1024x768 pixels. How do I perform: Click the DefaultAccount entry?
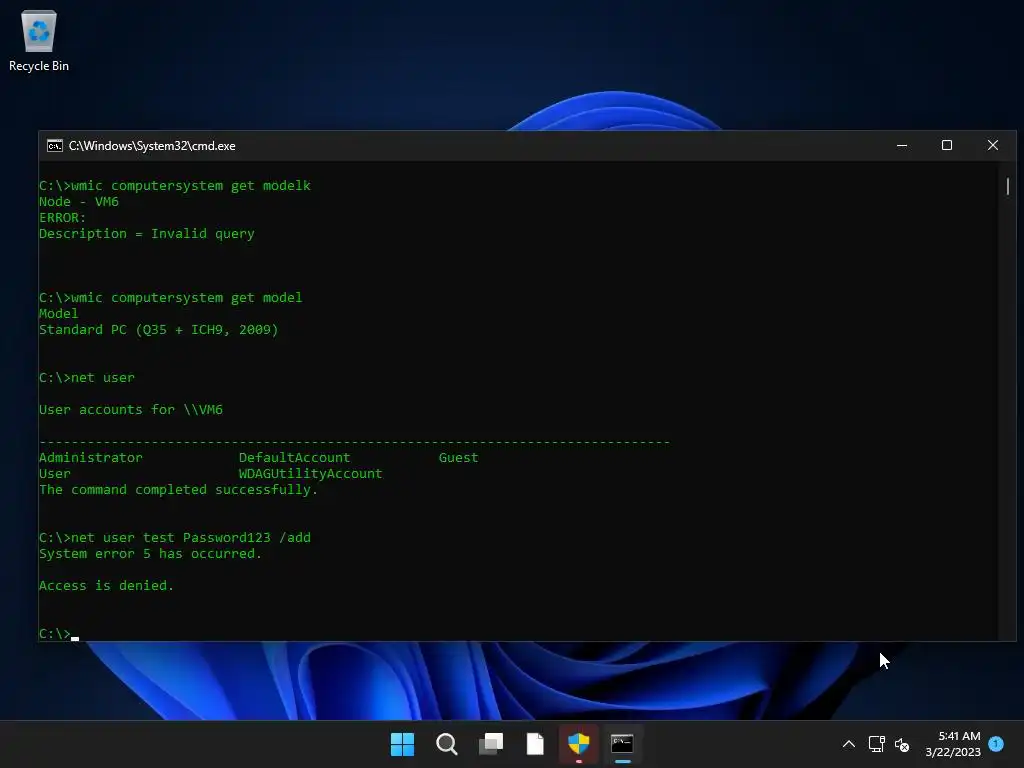point(295,458)
